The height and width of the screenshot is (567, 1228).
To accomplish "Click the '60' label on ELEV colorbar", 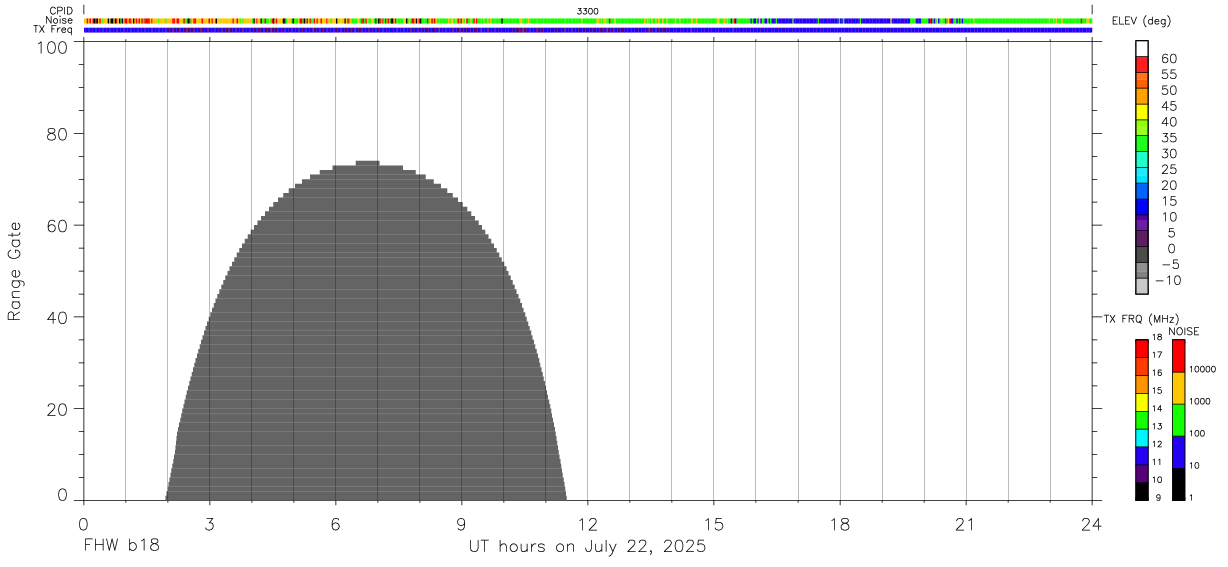I will point(1168,59).
